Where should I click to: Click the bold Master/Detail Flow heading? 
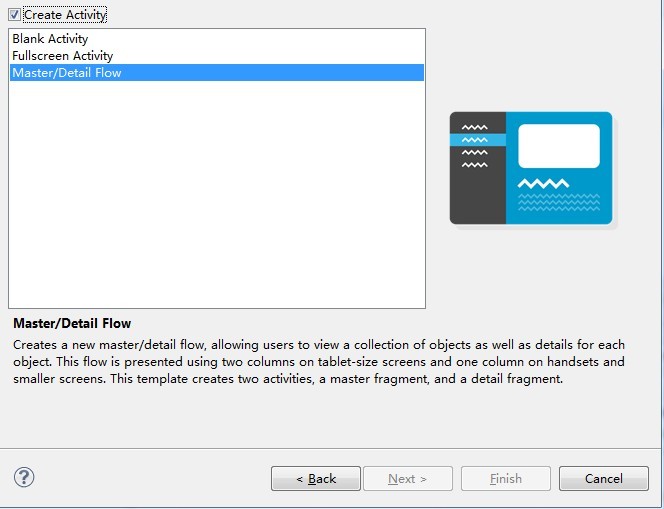point(71,324)
